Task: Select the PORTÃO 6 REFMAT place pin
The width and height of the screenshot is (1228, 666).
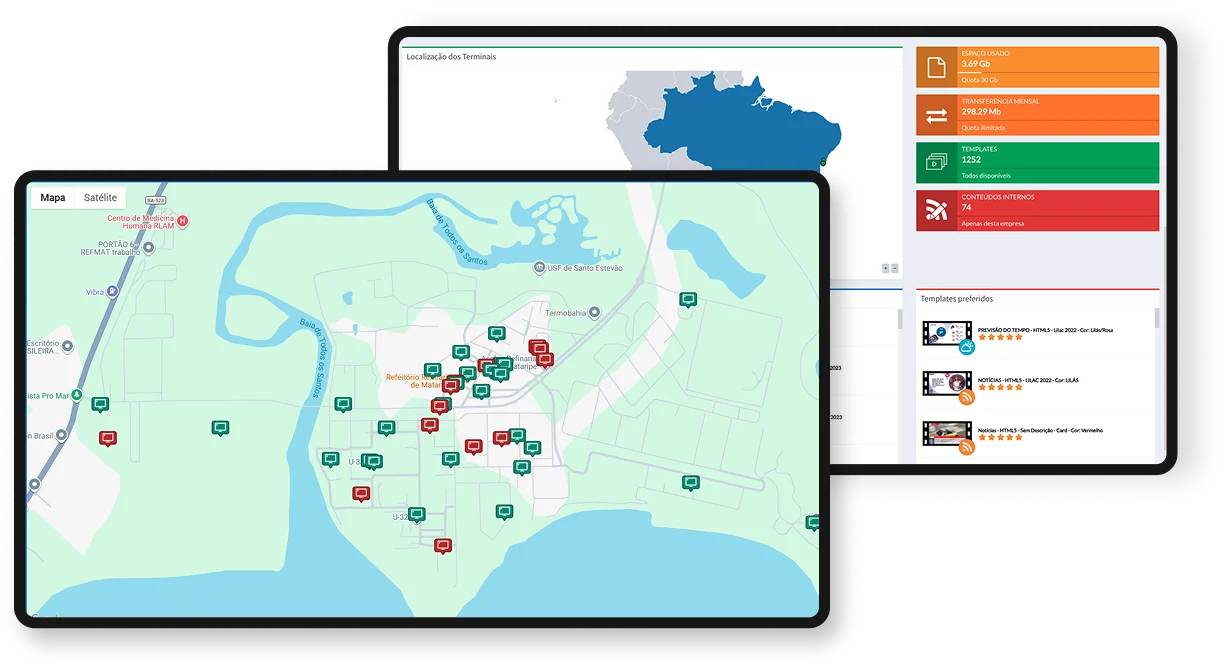Action: pos(149,247)
